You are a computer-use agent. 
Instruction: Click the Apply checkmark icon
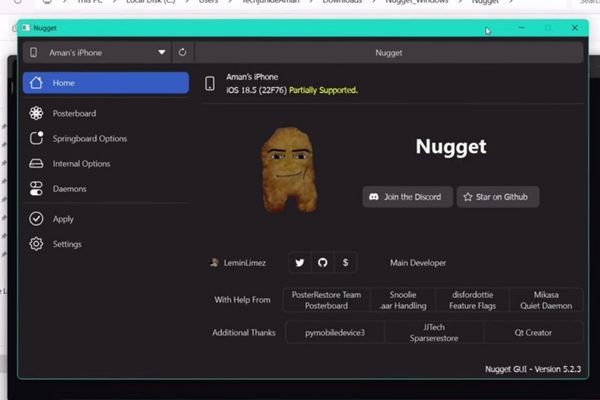(x=36, y=219)
